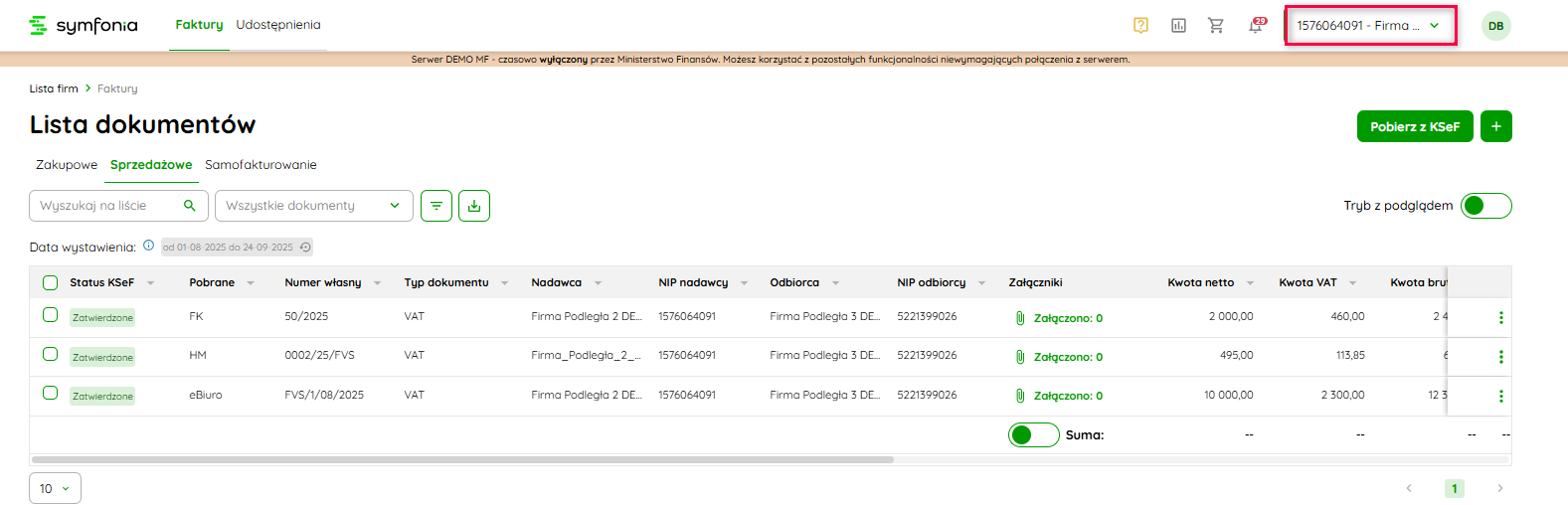Click the filter list icon button
The image size is (1568, 505).
(x=436, y=206)
